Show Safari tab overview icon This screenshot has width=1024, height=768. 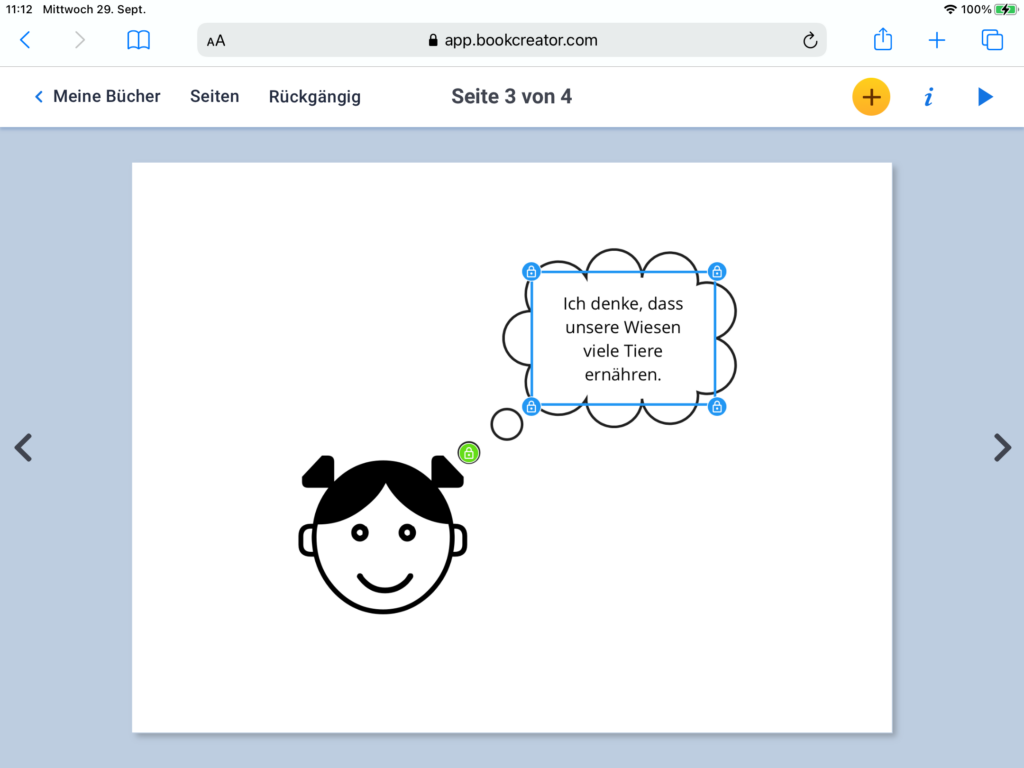click(x=992, y=40)
